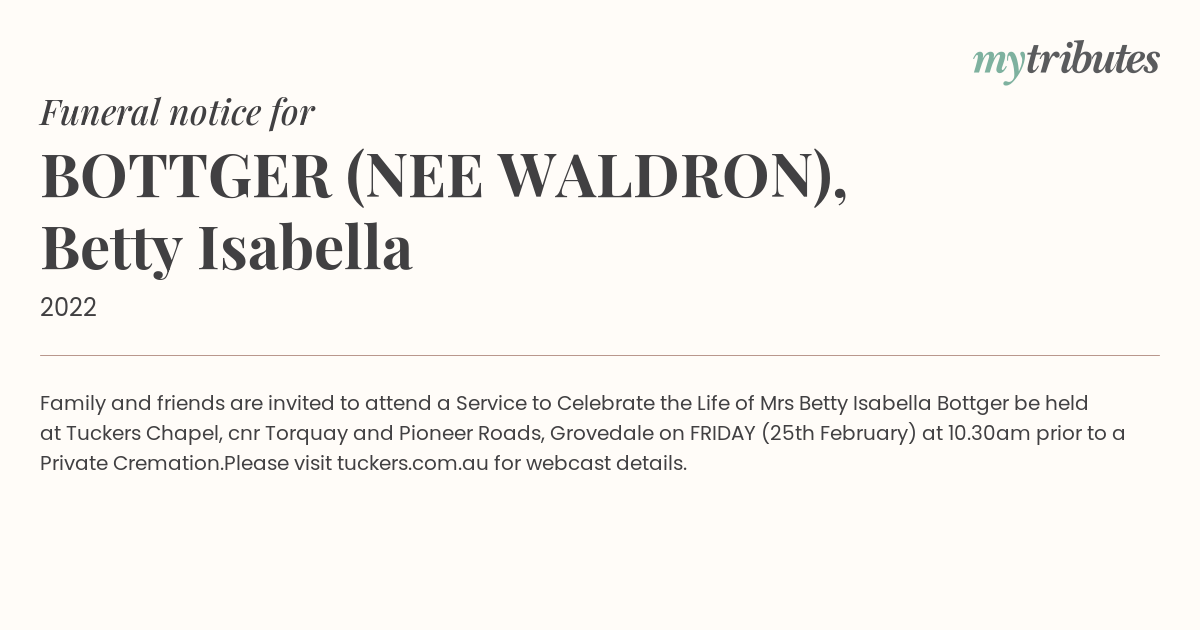Select the surname 'BOTTGER (NEE WALDRON),'
The image size is (1200, 630).
pos(444,176)
